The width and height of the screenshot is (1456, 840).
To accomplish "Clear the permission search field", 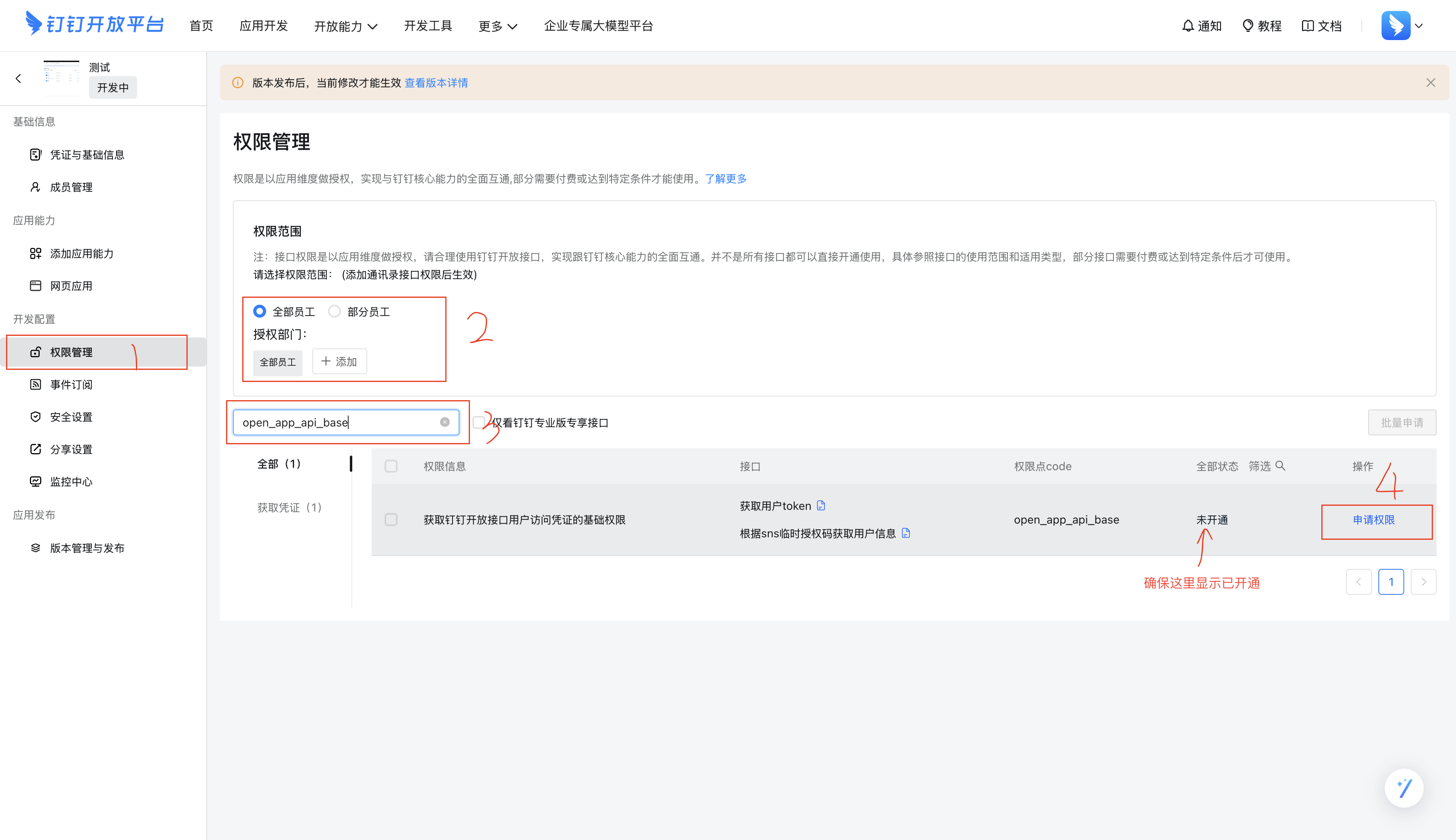I will (x=444, y=422).
